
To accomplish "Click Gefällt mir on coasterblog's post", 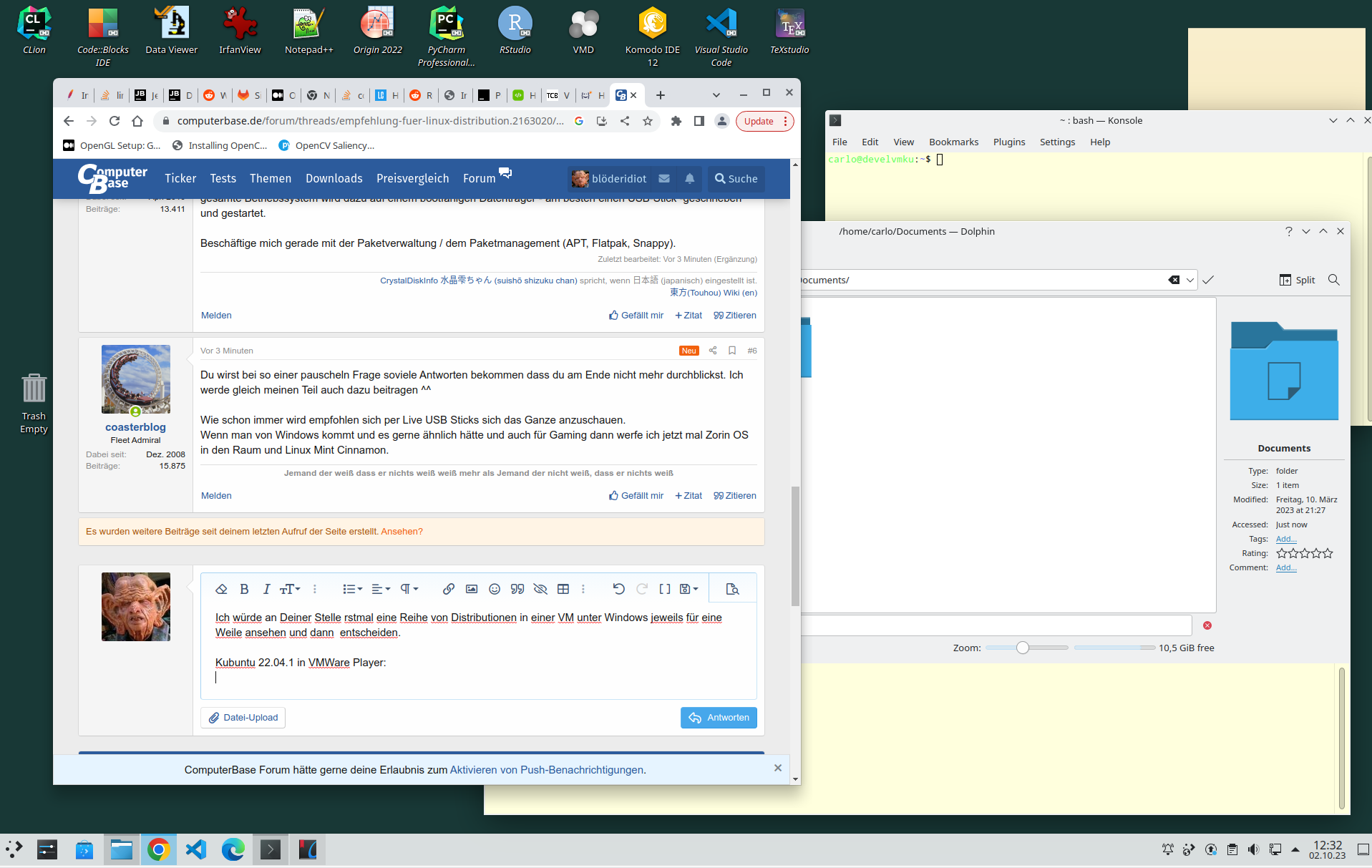I will (636, 495).
